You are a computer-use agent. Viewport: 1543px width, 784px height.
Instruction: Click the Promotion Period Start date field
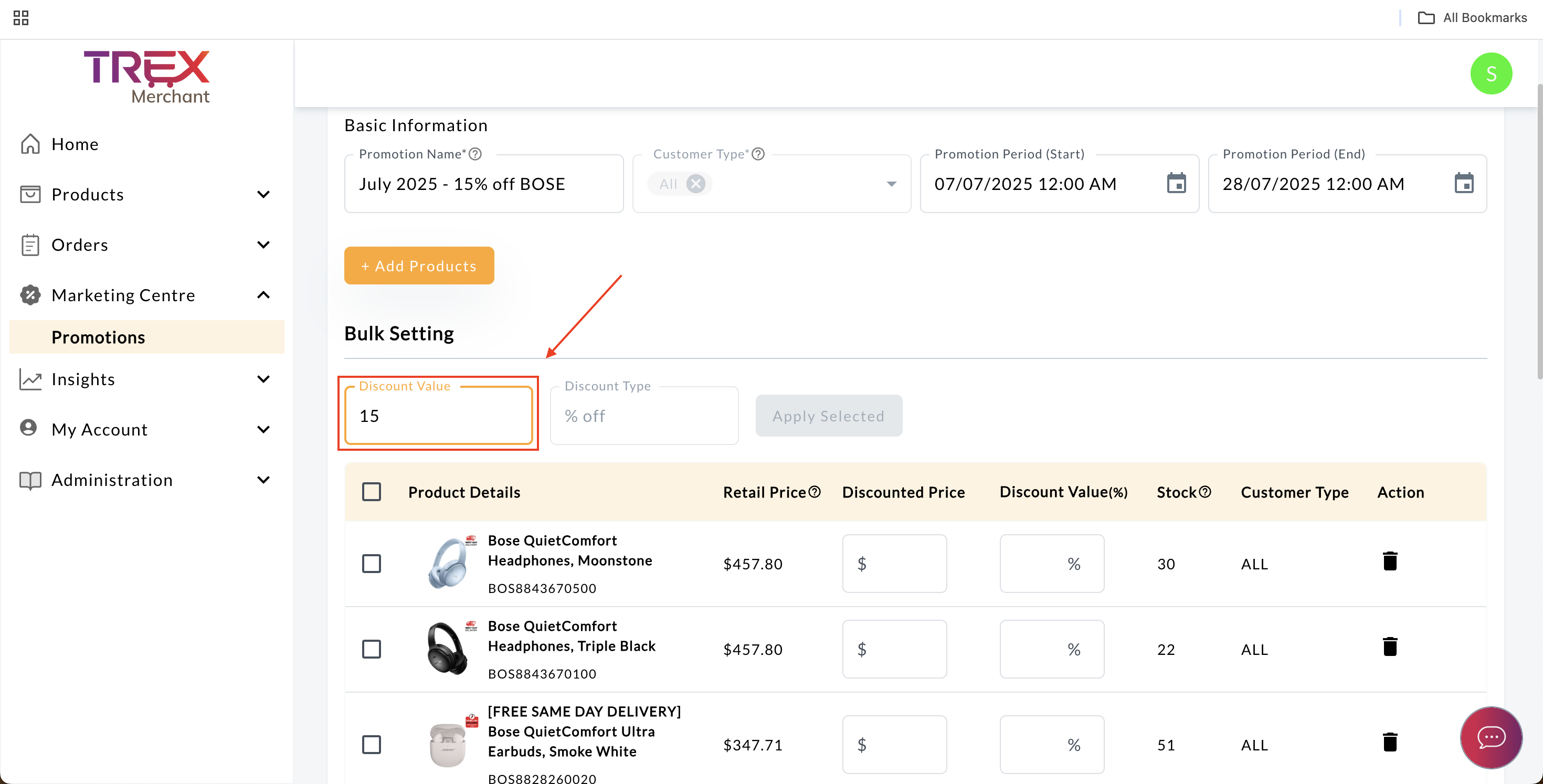(1059, 184)
